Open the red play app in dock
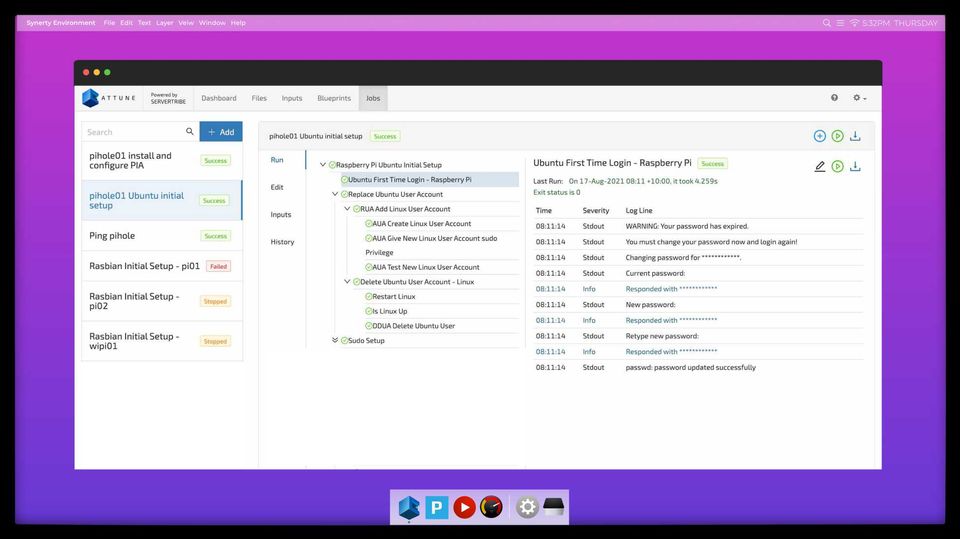The height and width of the screenshot is (539, 960). [x=464, y=507]
